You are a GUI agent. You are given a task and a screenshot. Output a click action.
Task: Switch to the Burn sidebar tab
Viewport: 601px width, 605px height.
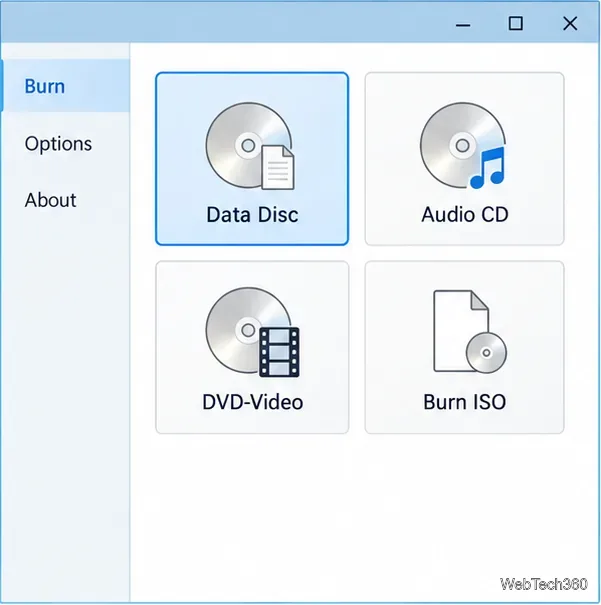click(66, 86)
